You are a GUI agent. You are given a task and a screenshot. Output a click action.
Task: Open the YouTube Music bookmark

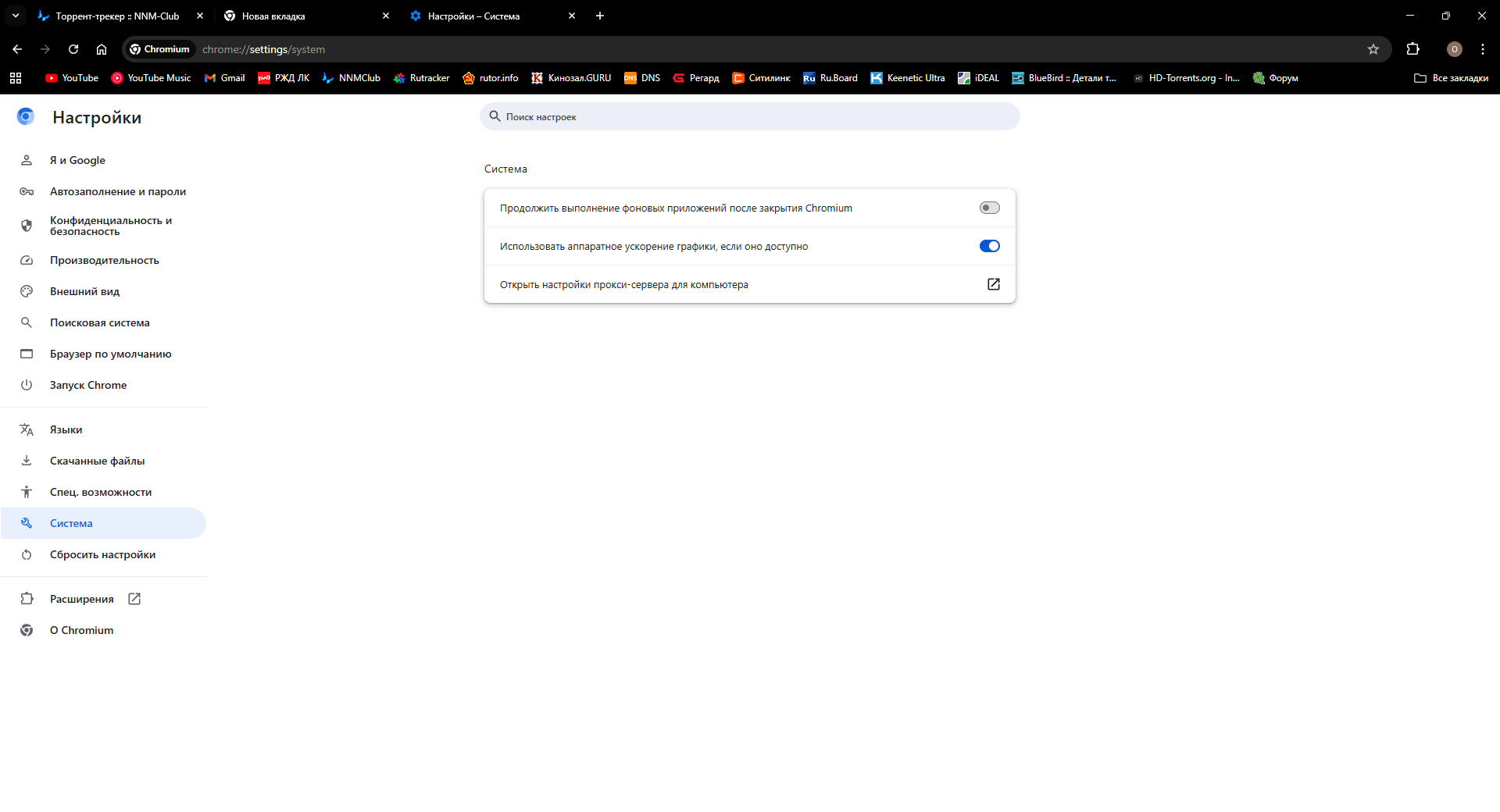(151, 78)
